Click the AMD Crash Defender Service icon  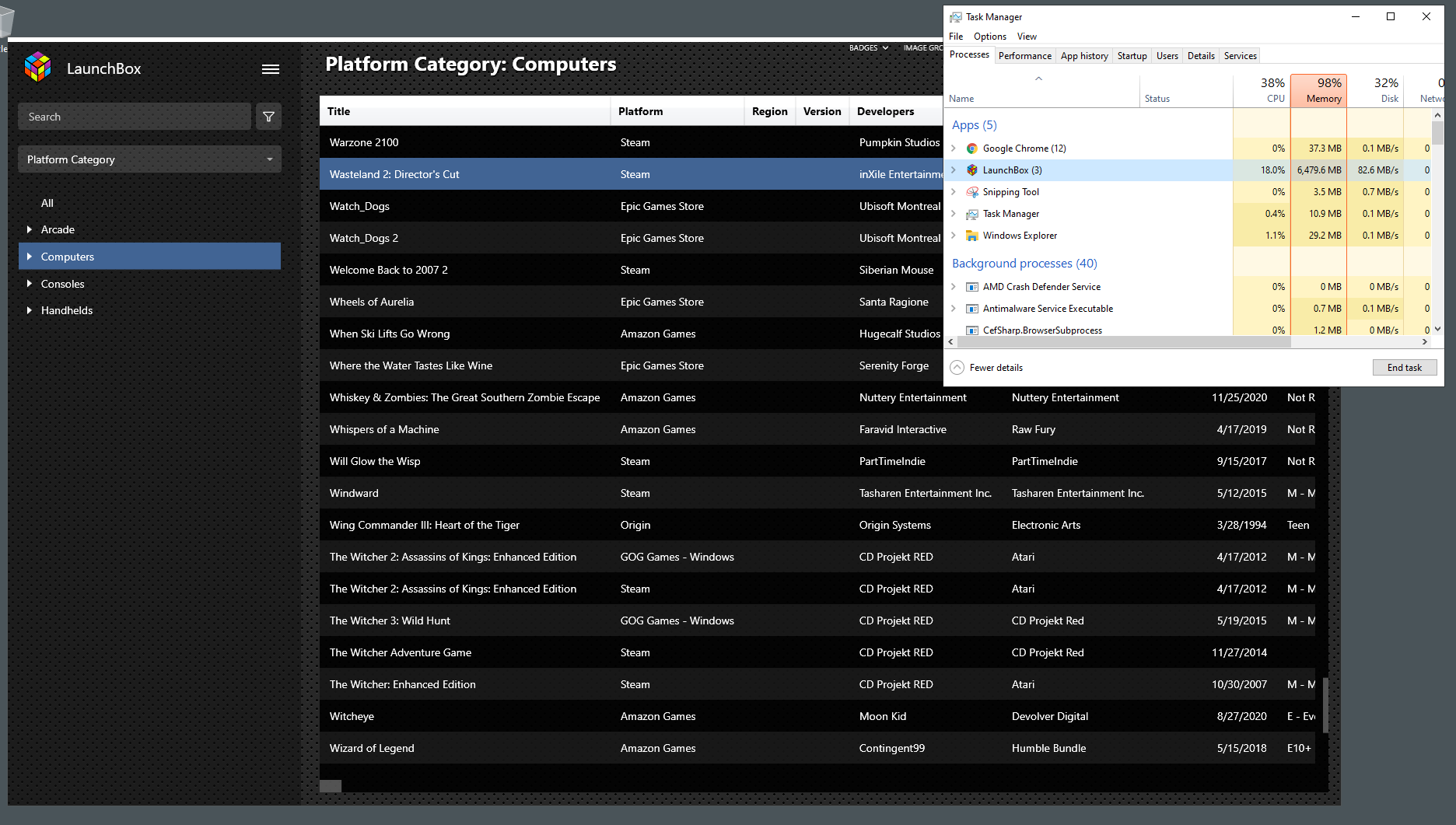click(x=972, y=287)
